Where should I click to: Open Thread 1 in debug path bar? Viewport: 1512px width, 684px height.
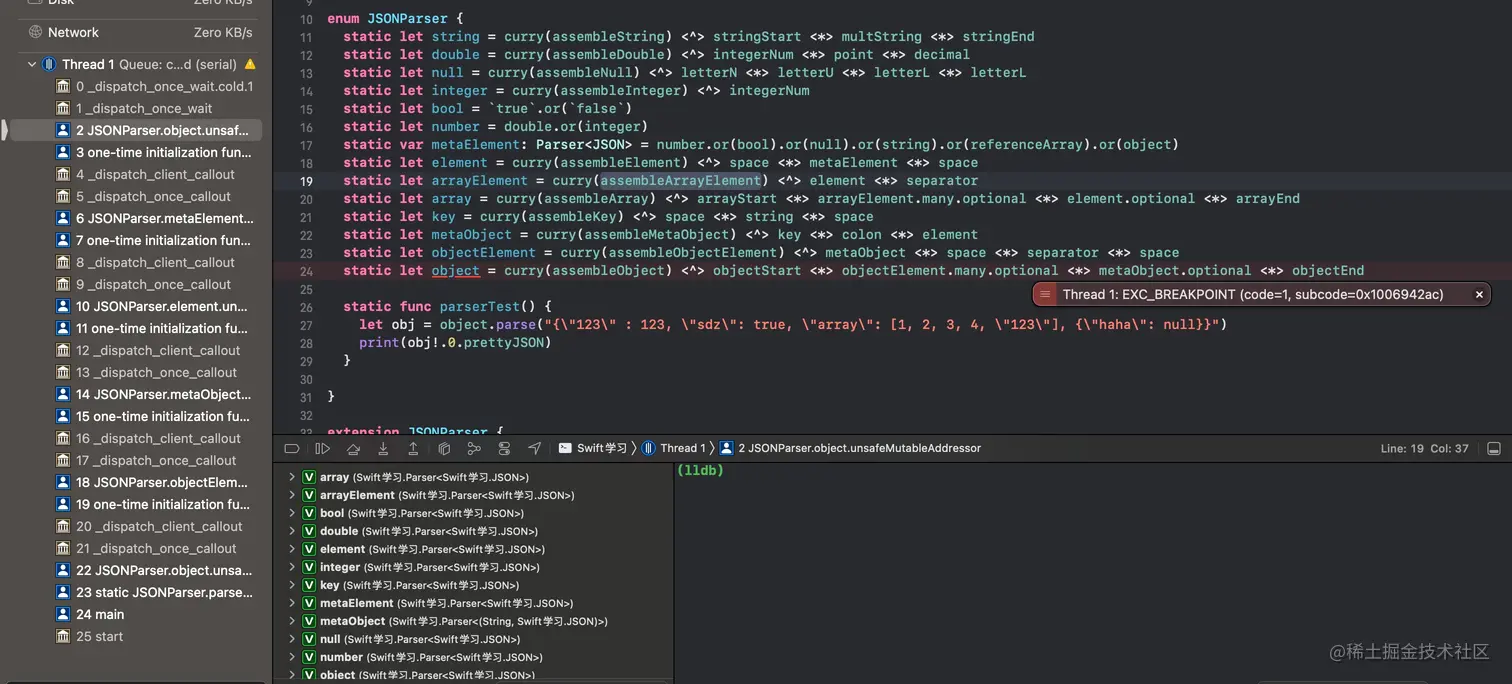tap(675, 449)
